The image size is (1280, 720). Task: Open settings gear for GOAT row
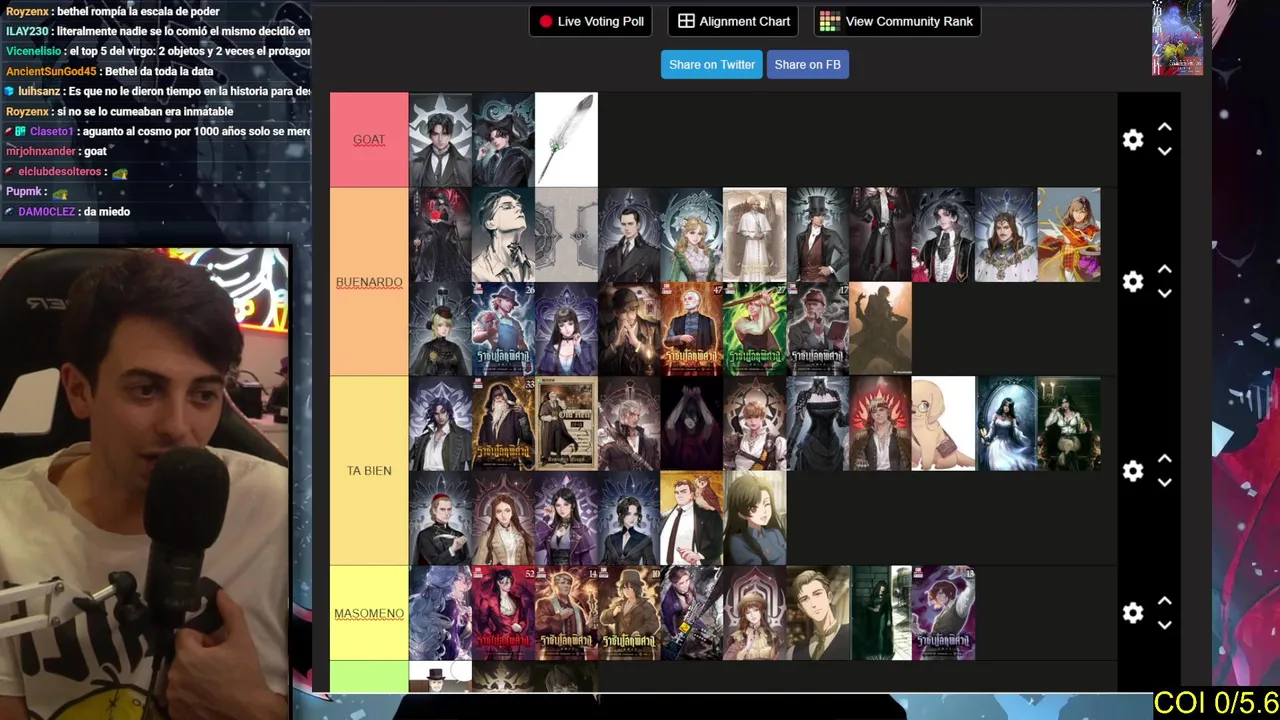pyautogui.click(x=1132, y=140)
